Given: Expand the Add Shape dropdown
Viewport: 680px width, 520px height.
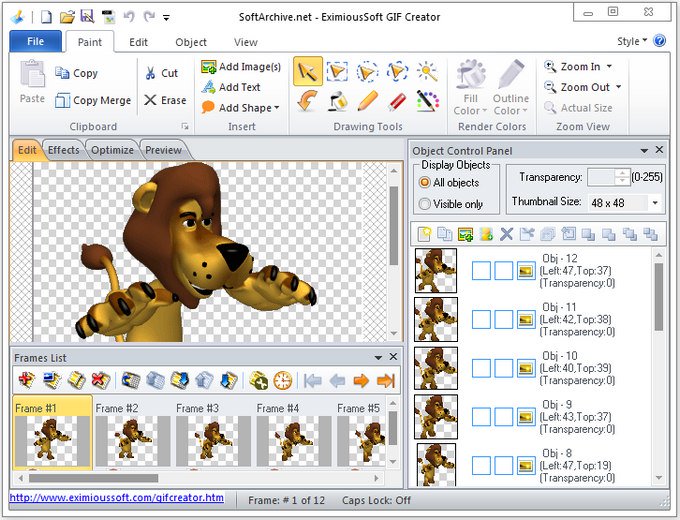Looking at the screenshot, I should click(x=277, y=108).
